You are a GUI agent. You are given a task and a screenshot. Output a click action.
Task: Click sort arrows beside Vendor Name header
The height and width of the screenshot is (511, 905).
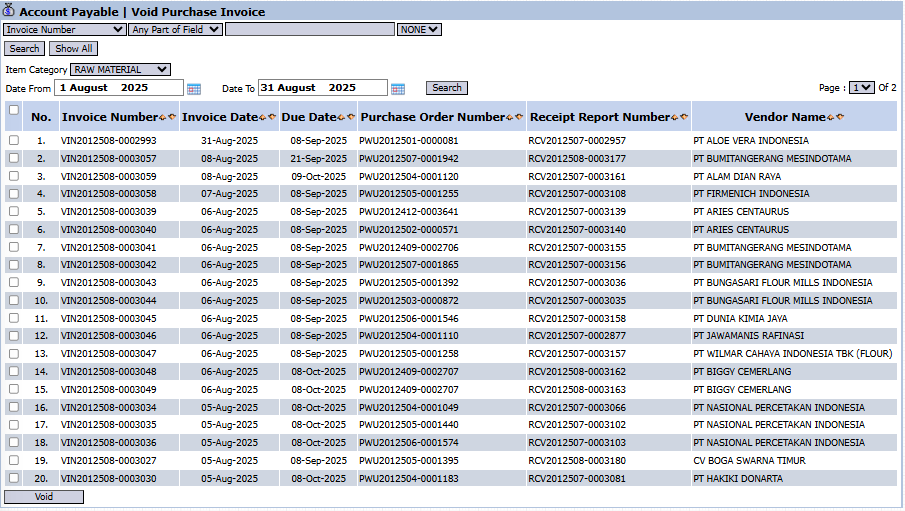pyautogui.click(x=836, y=117)
